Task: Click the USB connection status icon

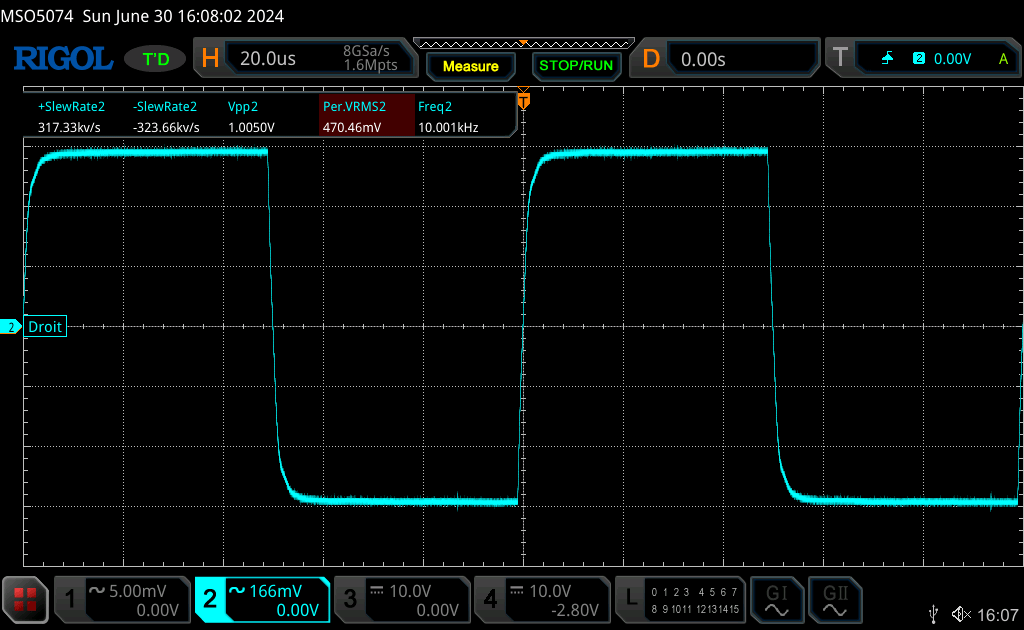Action: [x=934, y=614]
